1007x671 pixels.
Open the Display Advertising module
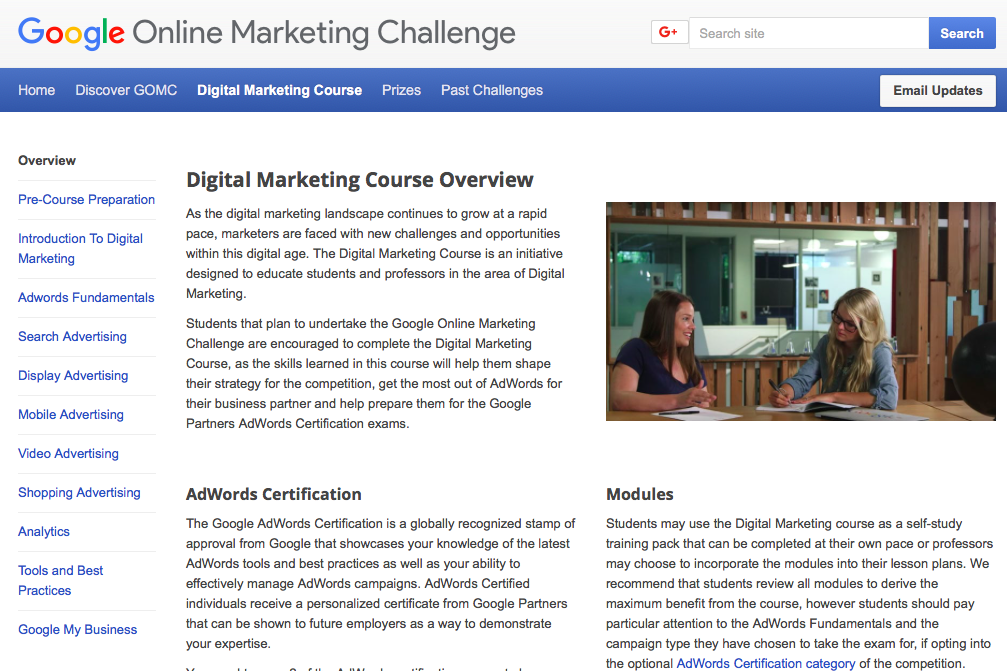pos(73,376)
